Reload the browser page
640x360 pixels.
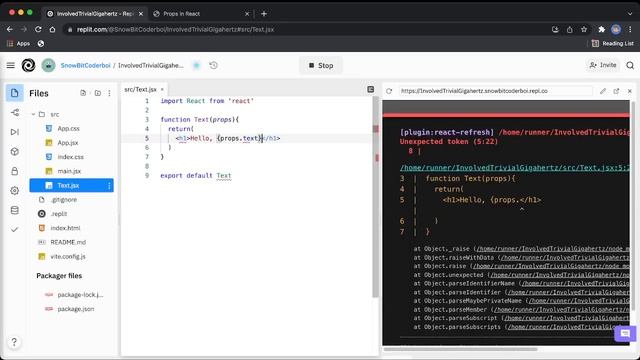pyautogui.click(x=38, y=29)
